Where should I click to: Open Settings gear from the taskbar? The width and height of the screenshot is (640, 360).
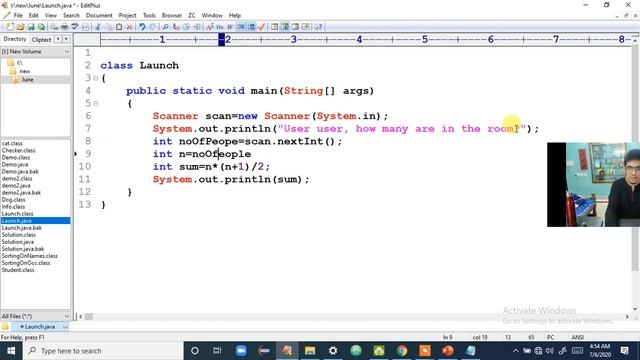333,351
